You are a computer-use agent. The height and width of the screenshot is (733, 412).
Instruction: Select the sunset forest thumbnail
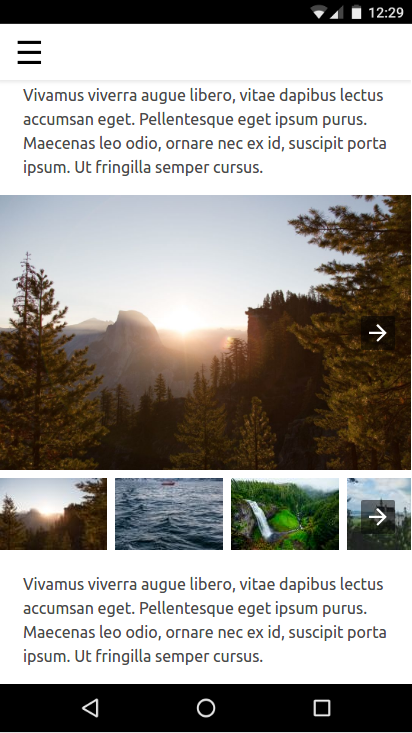tap(53, 514)
